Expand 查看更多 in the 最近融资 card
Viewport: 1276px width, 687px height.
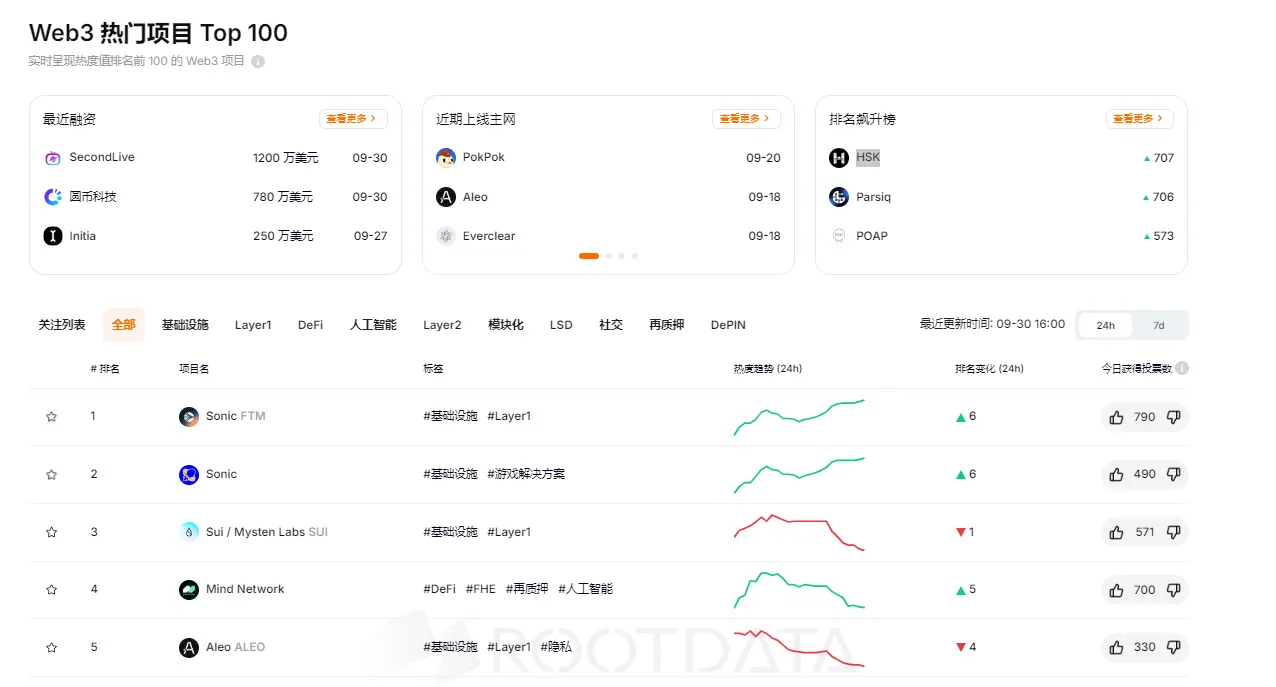pos(352,119)
